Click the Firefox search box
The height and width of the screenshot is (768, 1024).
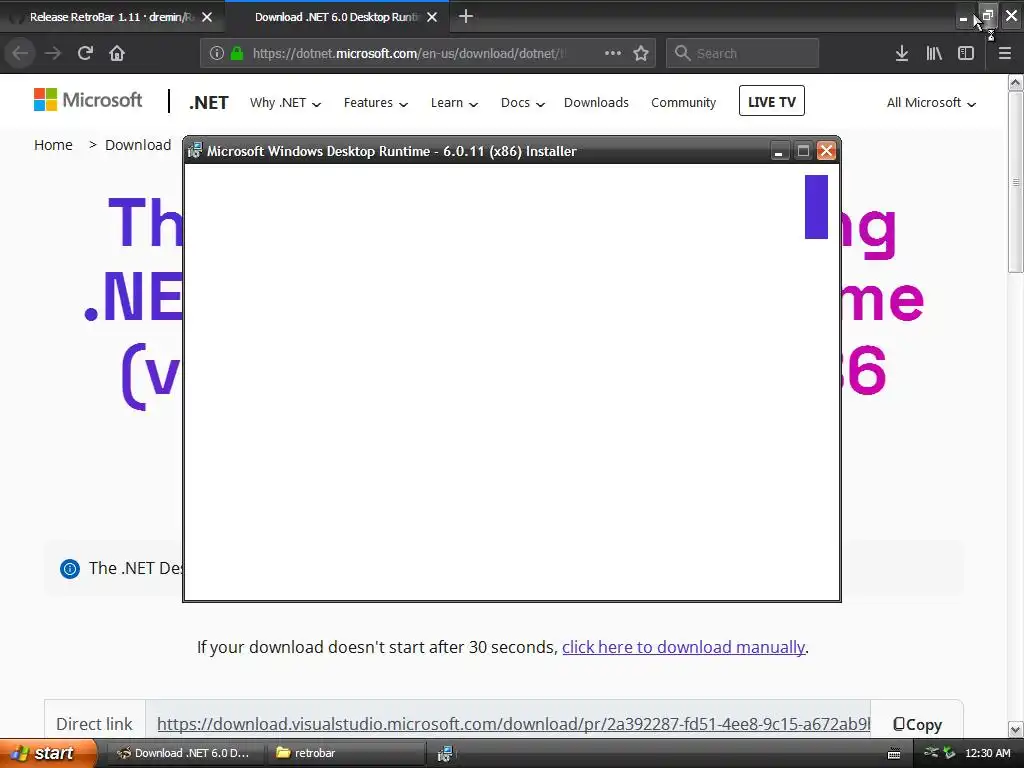click(743, 53)
